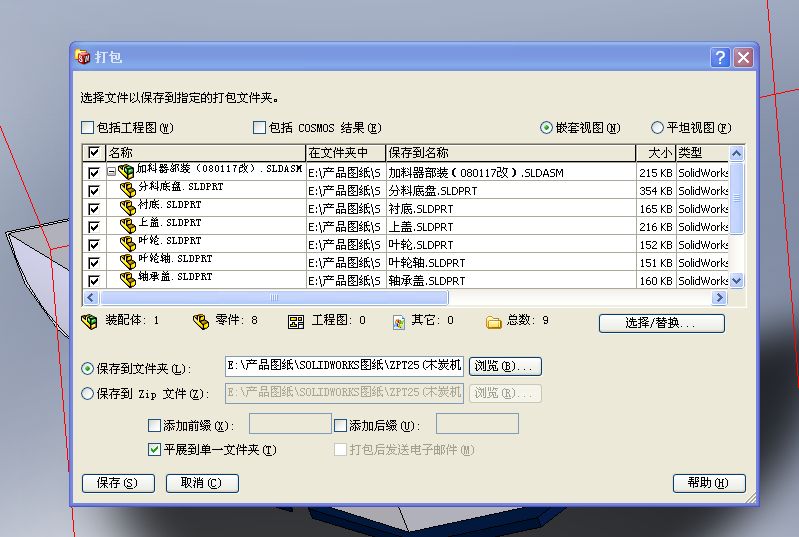The width and height of the screenshot is (799, 537).
Task: Uncheck the 加料器部装 assembly row checkbox
Action: 94,173
